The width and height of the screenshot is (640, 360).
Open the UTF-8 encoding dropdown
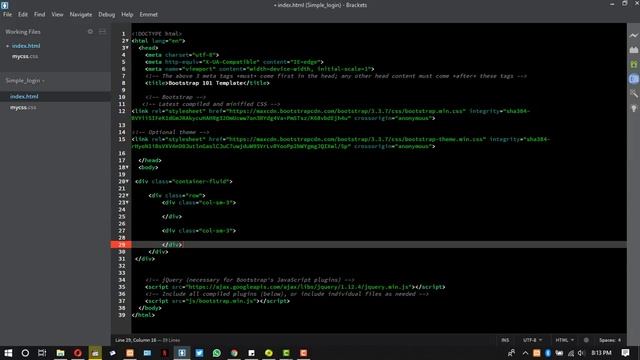532,340
